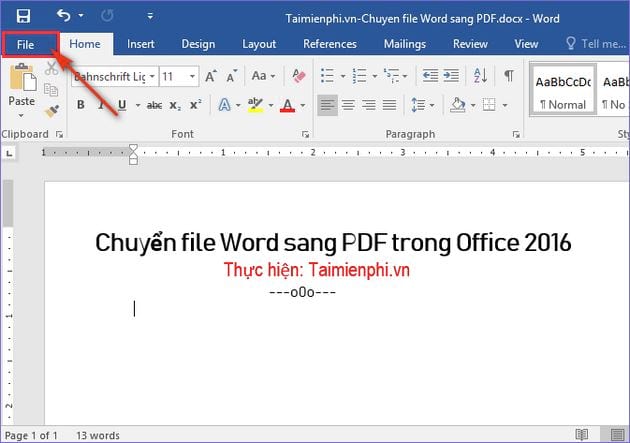Screen dimensions: 630x443
Task: Switch to the Insert tab
Action: pyautogui.click(x=141, y=44)
